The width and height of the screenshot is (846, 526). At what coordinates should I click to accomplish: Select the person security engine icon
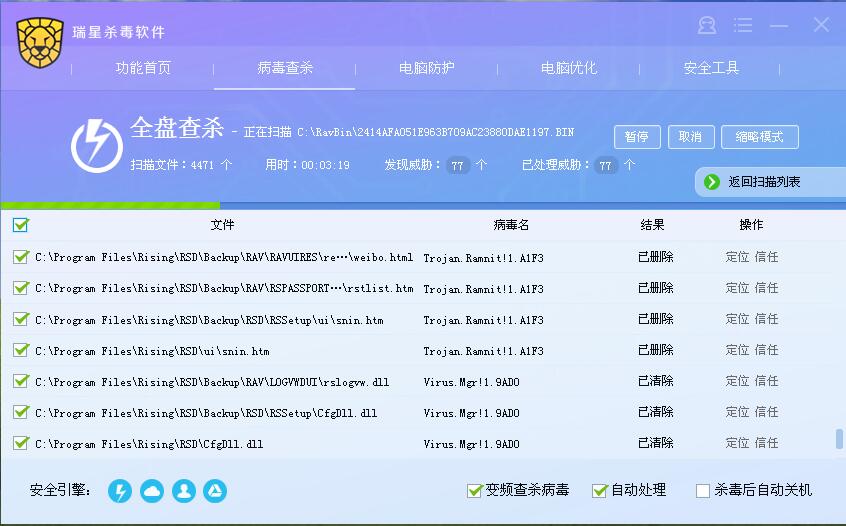184,491
